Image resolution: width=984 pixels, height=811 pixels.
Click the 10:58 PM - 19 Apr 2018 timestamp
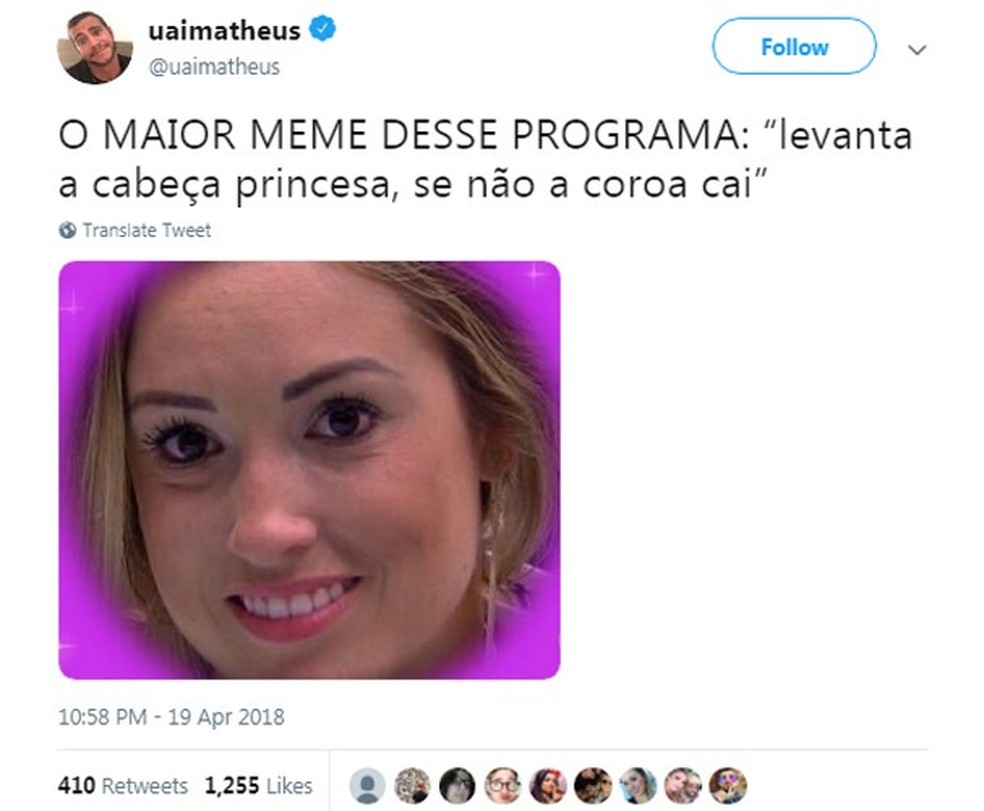point(171,717)
